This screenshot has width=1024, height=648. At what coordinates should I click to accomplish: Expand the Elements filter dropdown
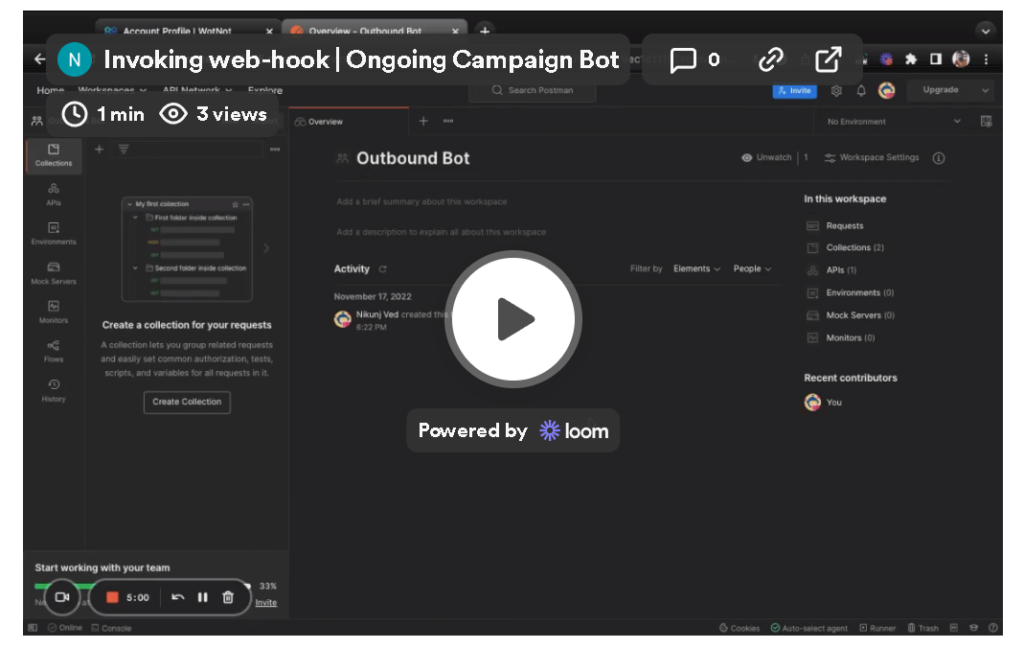pyautogui.click(x=696, y=269)
